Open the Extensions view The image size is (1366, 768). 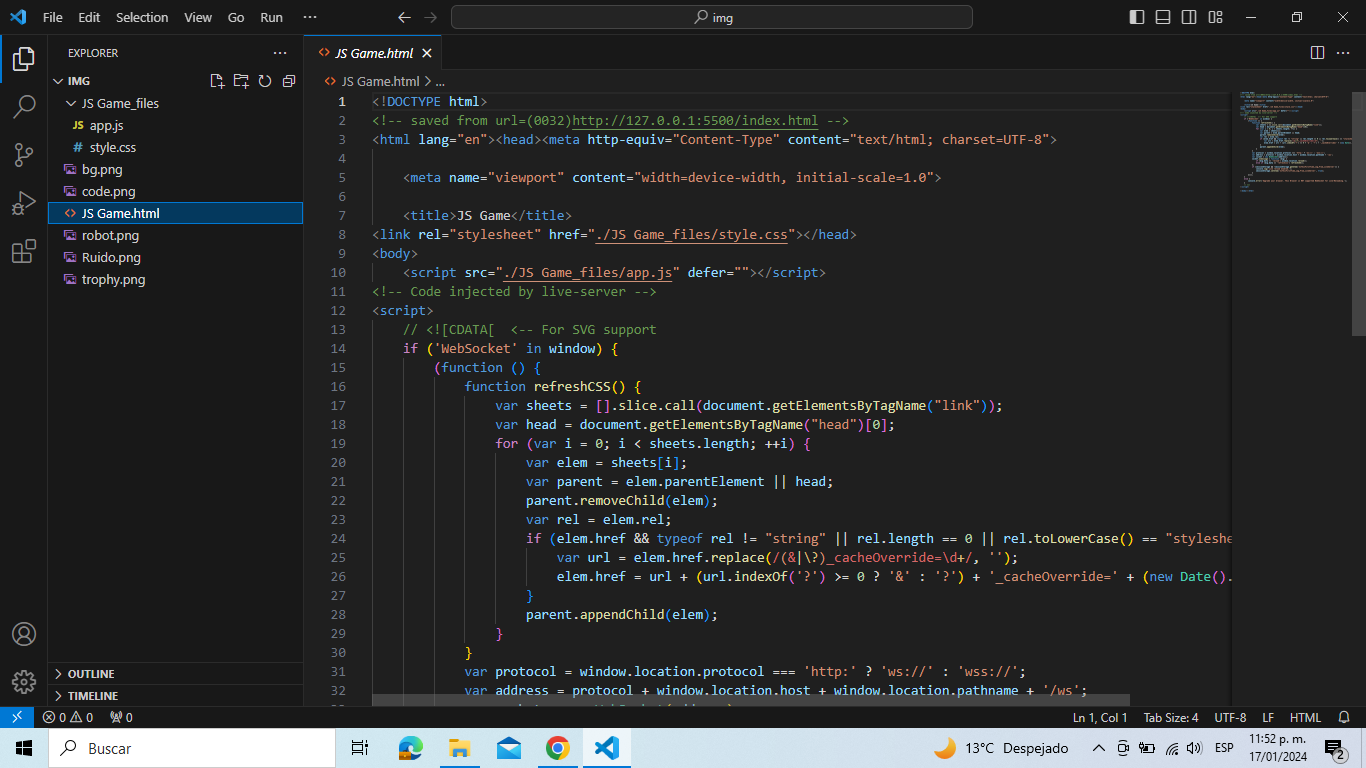[x=24, y=252]
